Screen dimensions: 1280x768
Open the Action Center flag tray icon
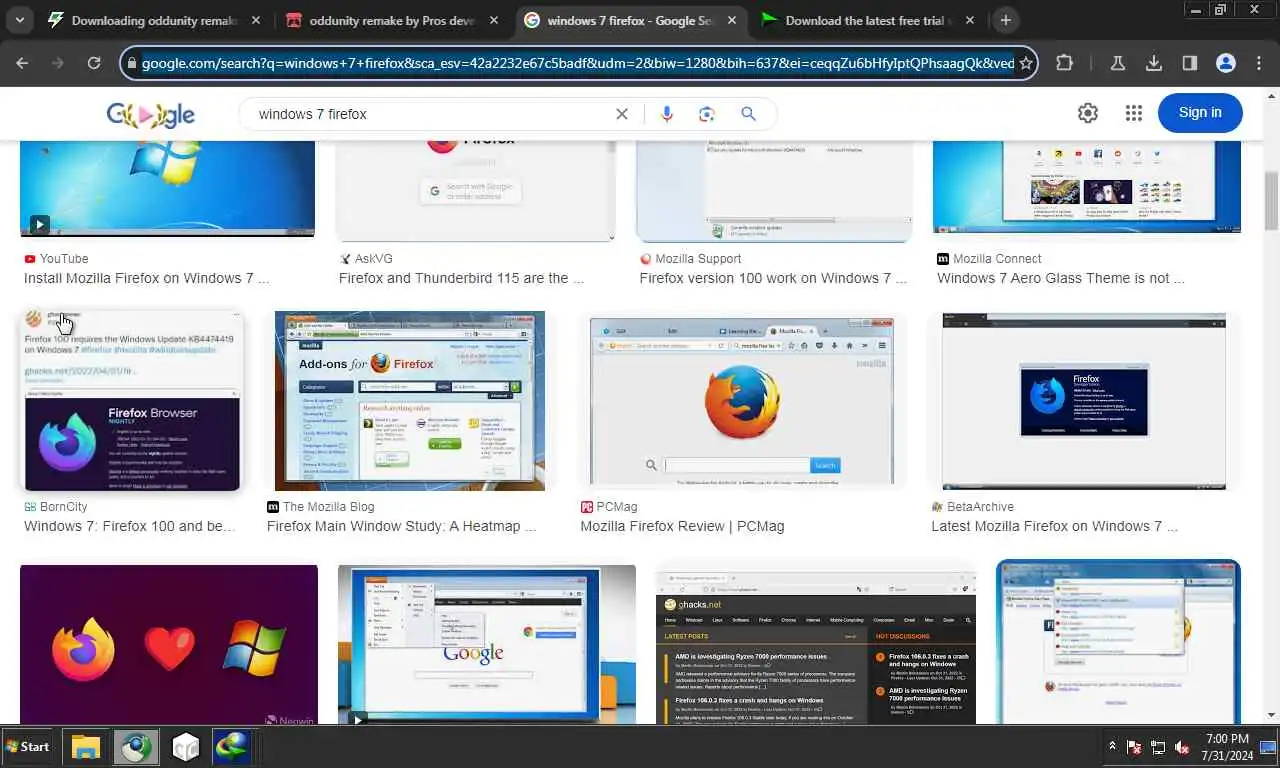pos(1135,747)
